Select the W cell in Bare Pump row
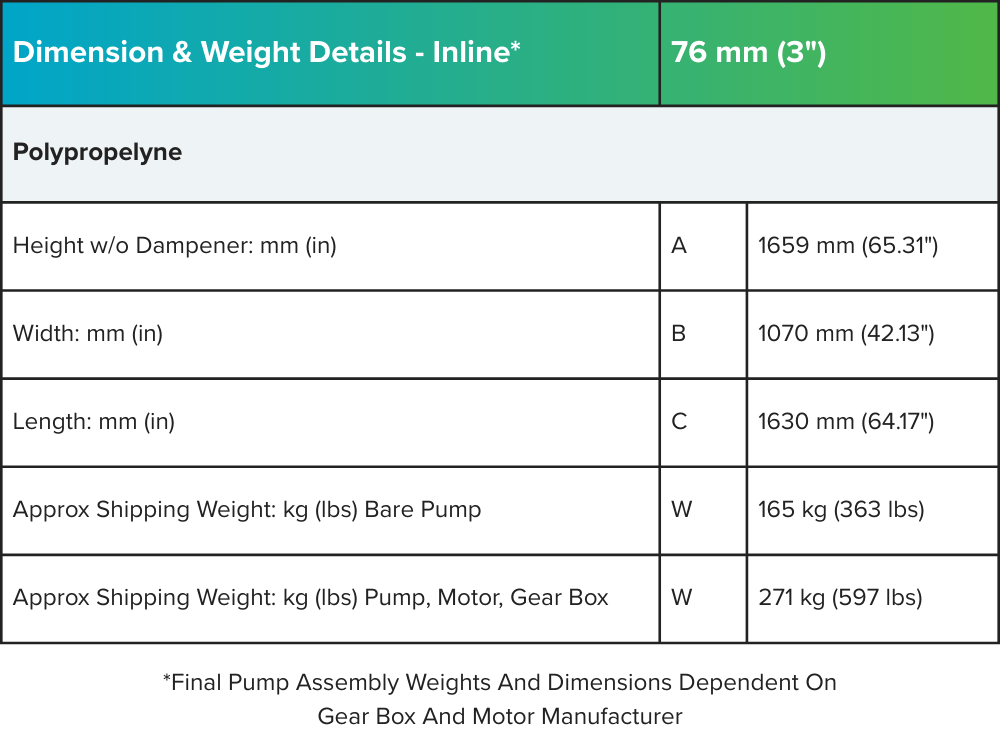Viewport: 1000px width, 750px height. point(682,510)
